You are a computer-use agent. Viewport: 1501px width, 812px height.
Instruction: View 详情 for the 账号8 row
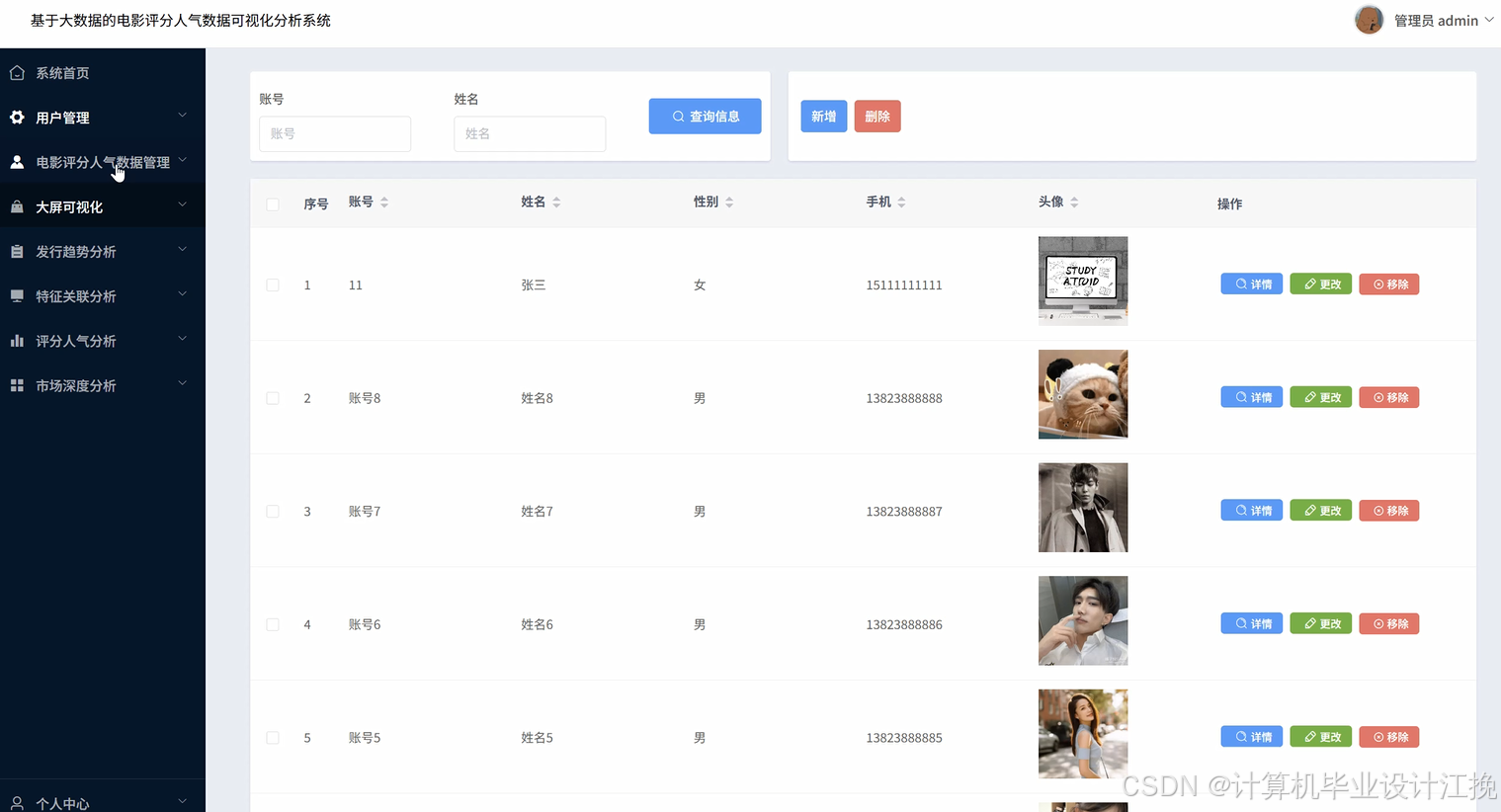pyautogui.click(x=1252, y=398)
